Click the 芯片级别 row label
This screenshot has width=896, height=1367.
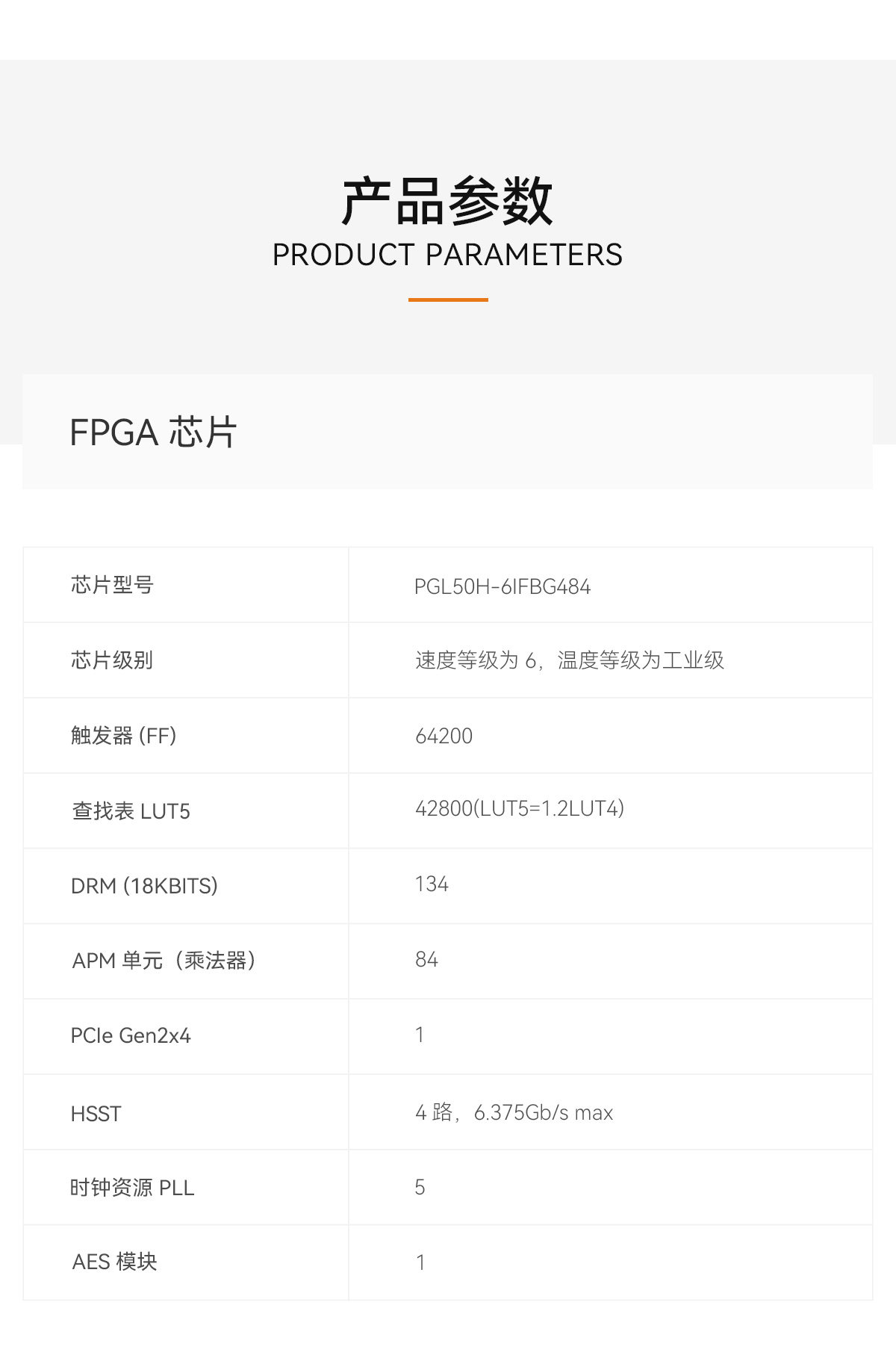(x=112, y=660)
